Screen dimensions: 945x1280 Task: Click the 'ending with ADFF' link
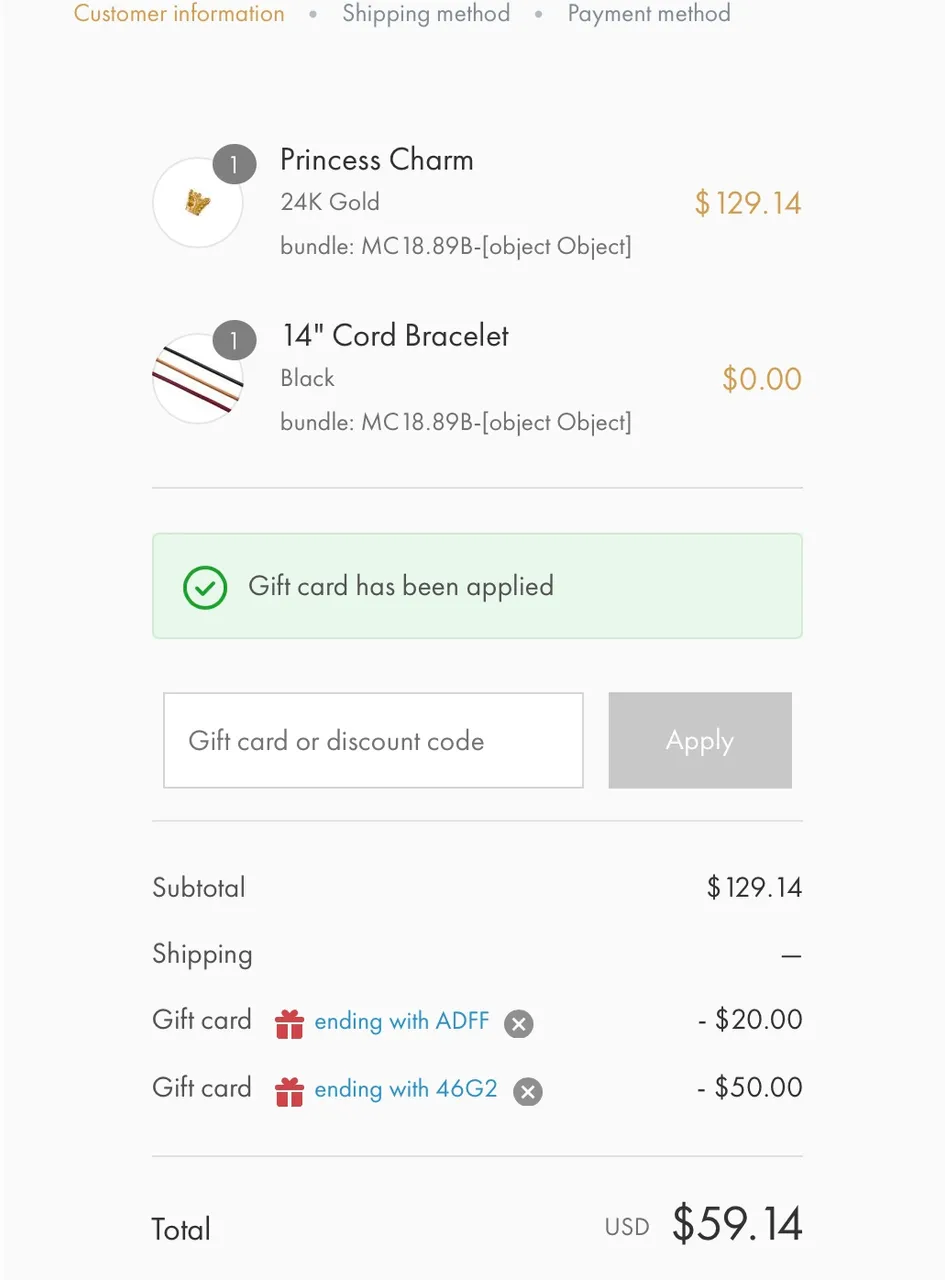point(402,1021)
